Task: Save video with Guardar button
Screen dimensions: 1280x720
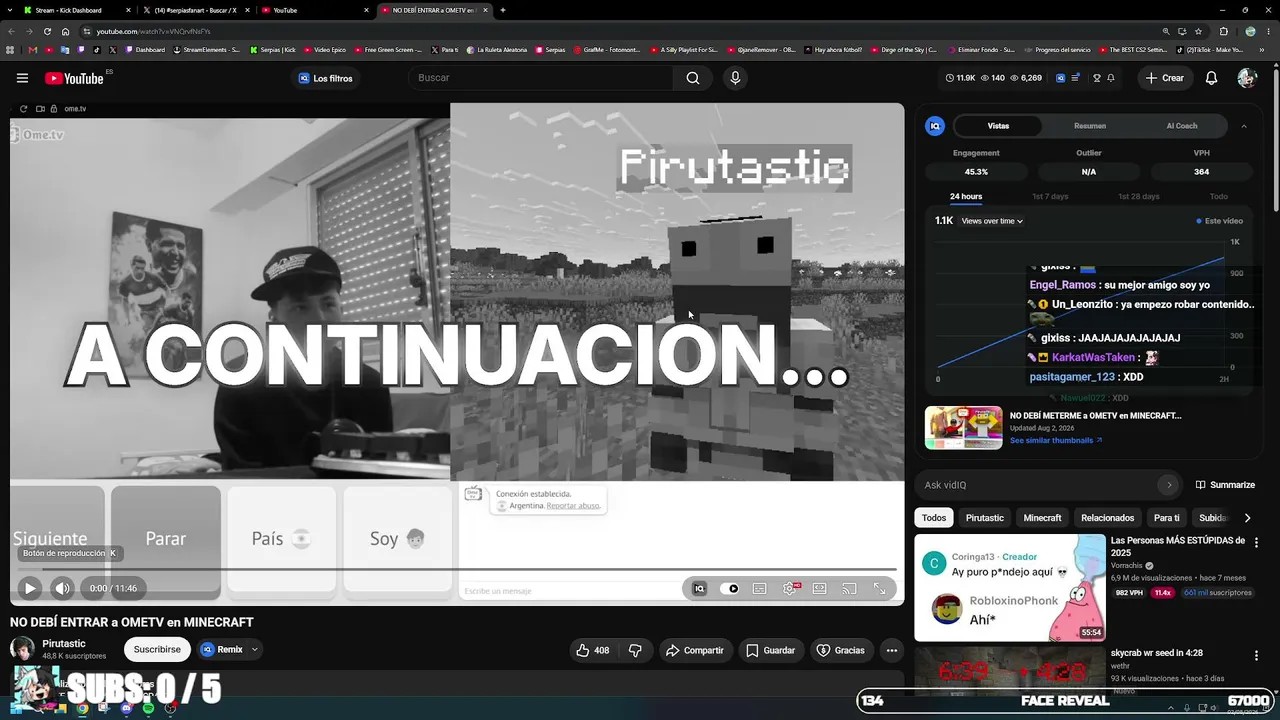Action: 771,650
